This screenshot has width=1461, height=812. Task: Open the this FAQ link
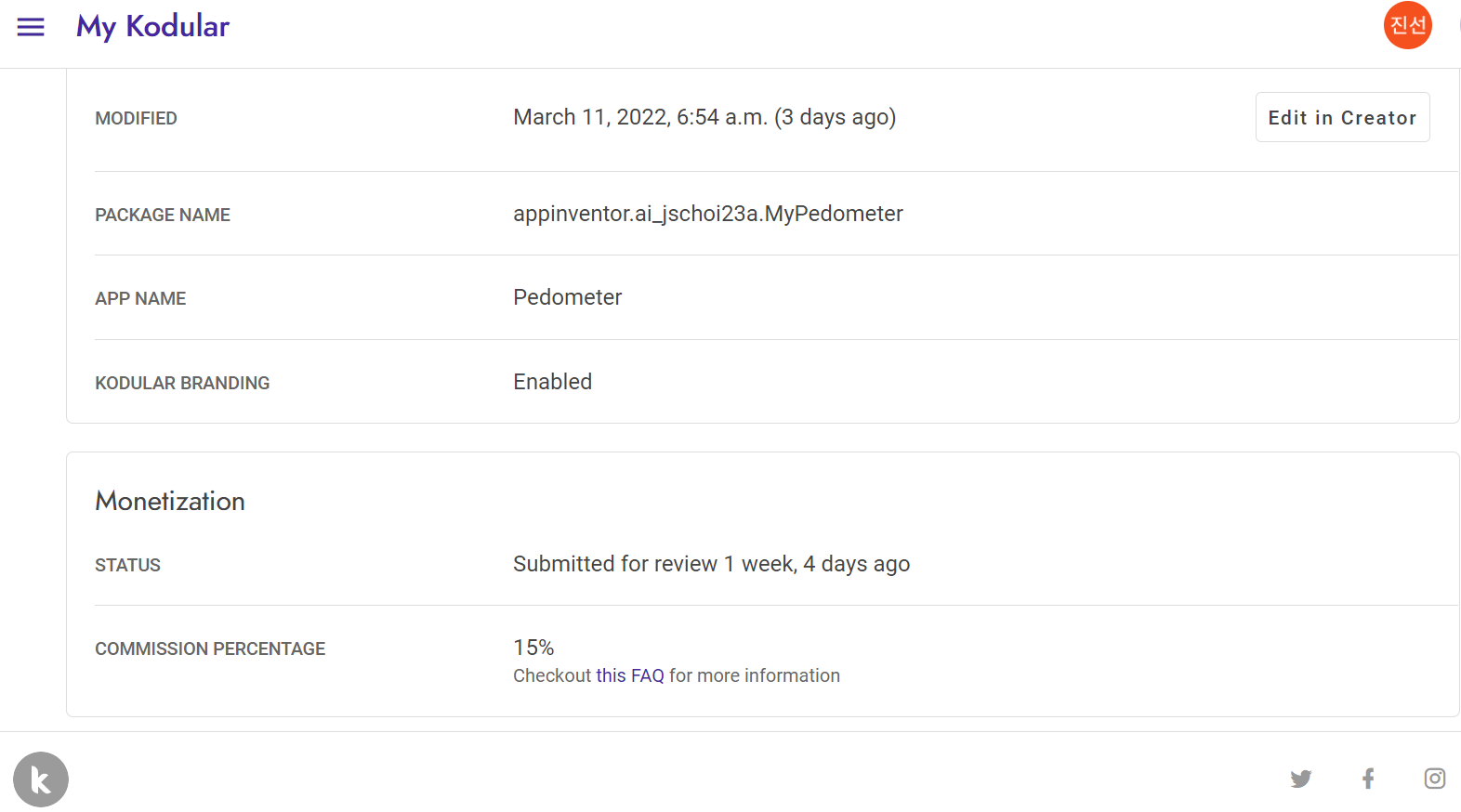coord(630,675)
